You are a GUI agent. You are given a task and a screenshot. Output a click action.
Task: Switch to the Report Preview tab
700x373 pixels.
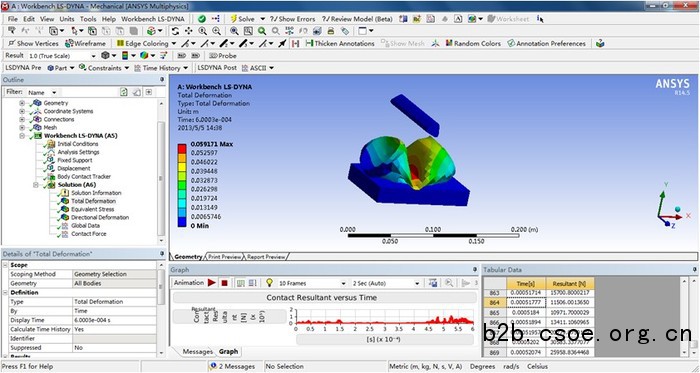coord(266,257)
